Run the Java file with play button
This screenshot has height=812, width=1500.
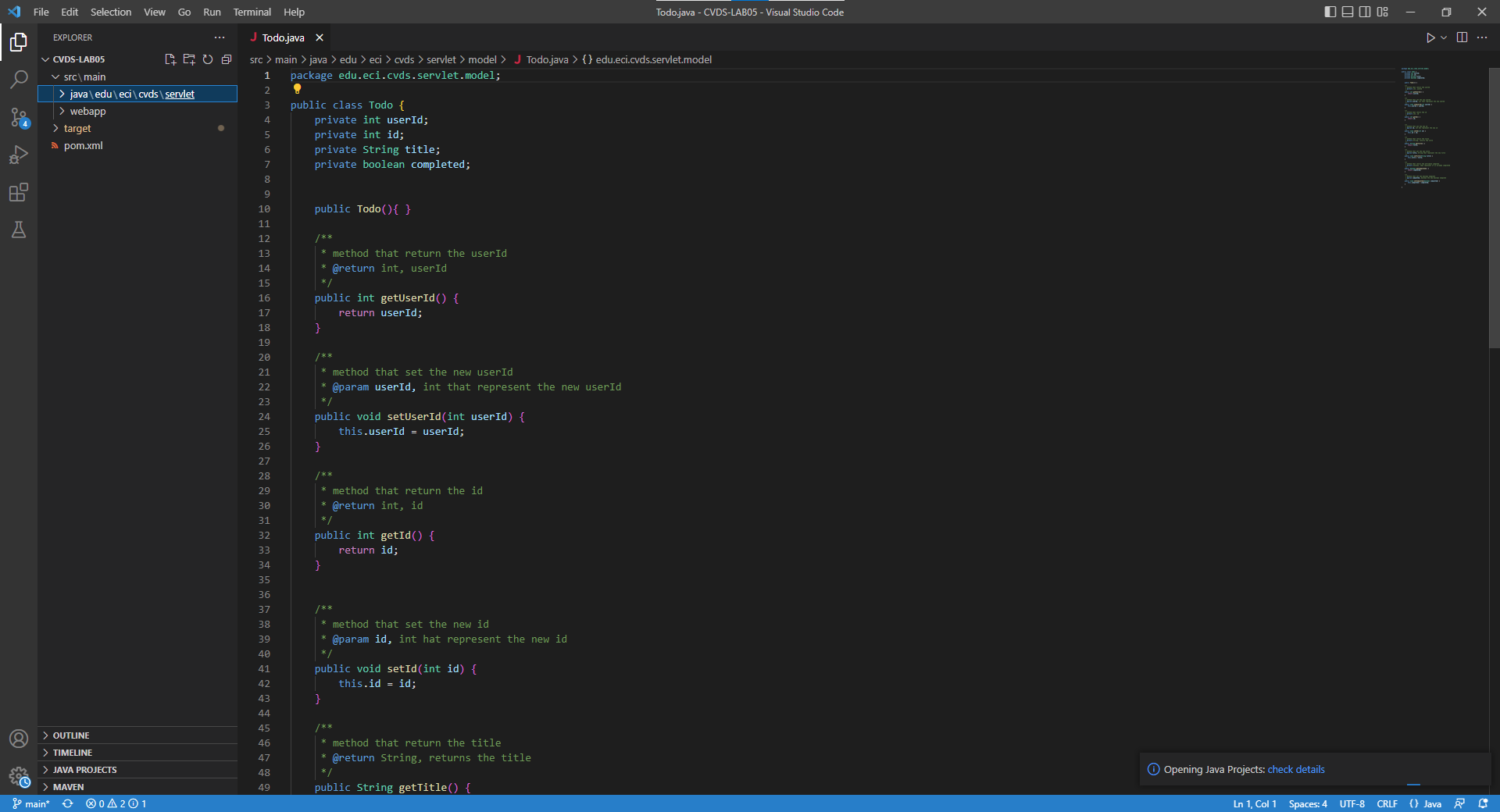coord(1430,37)
